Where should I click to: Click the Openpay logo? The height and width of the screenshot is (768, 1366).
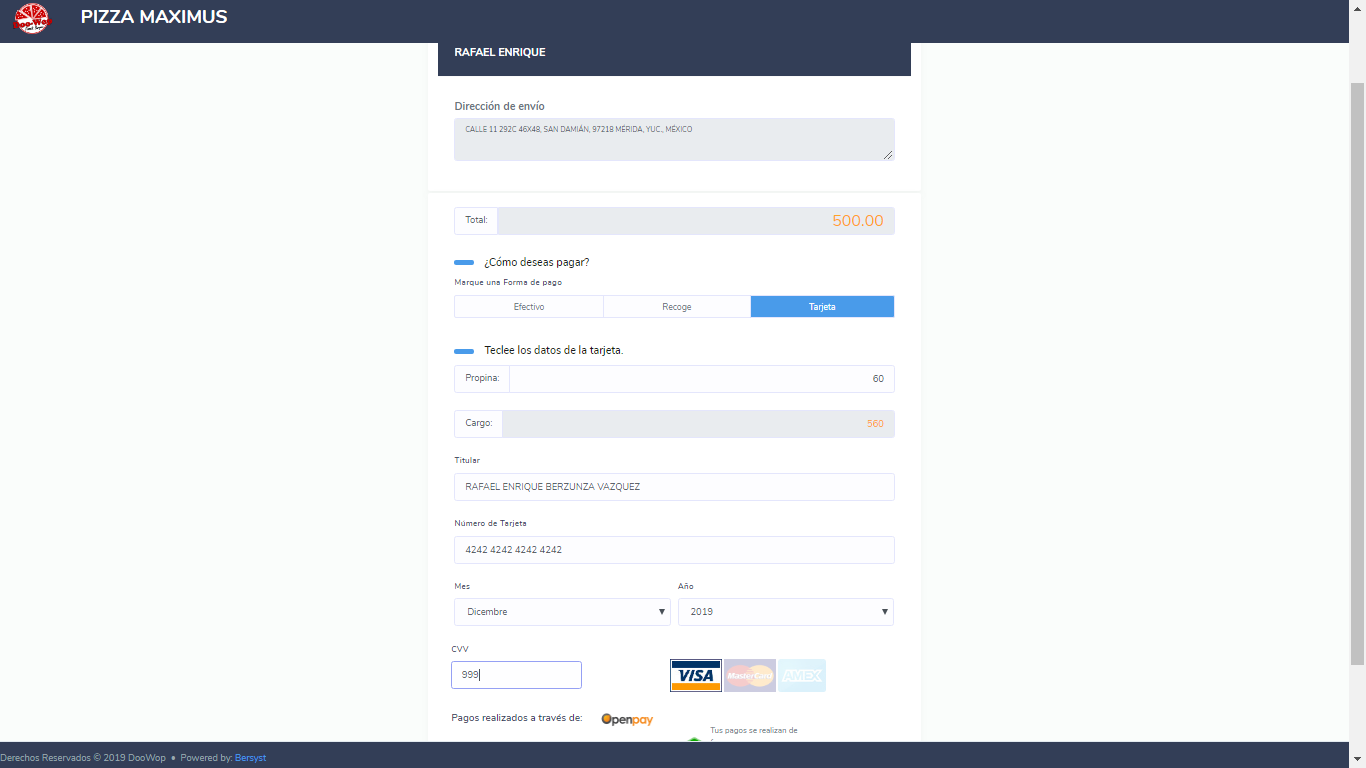point(627,719)
